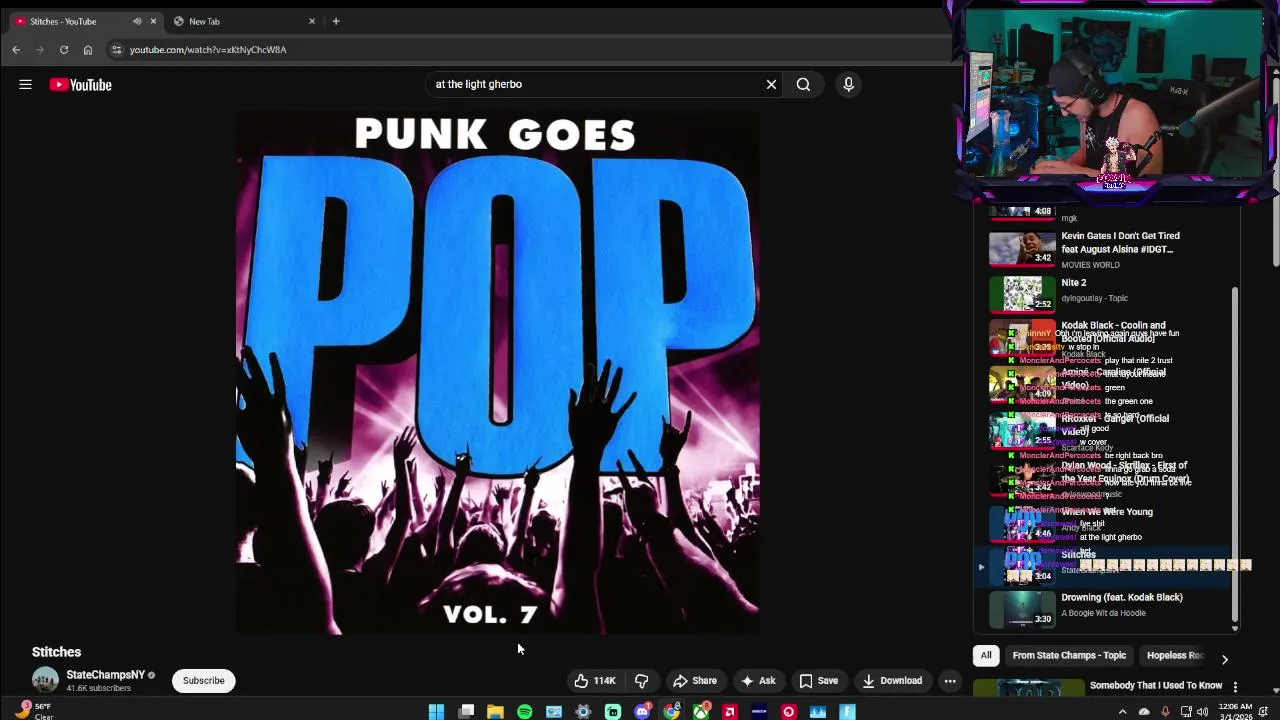
Task: Edit the search field "at the light gherbo"
Action: click(595, 85)
